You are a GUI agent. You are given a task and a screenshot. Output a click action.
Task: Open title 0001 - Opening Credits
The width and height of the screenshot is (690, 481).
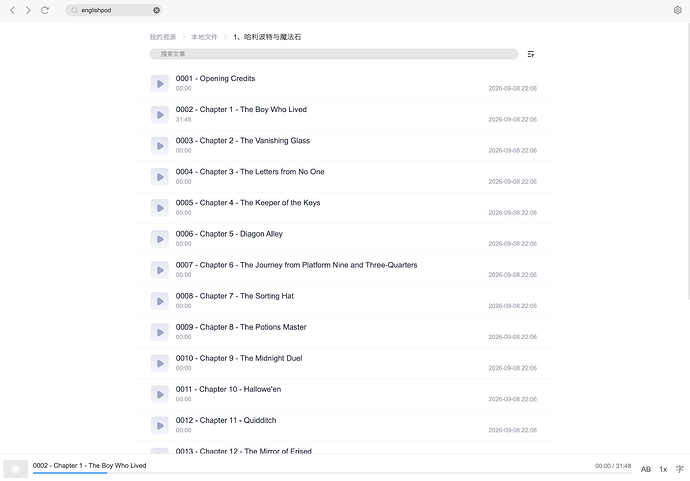215,78
